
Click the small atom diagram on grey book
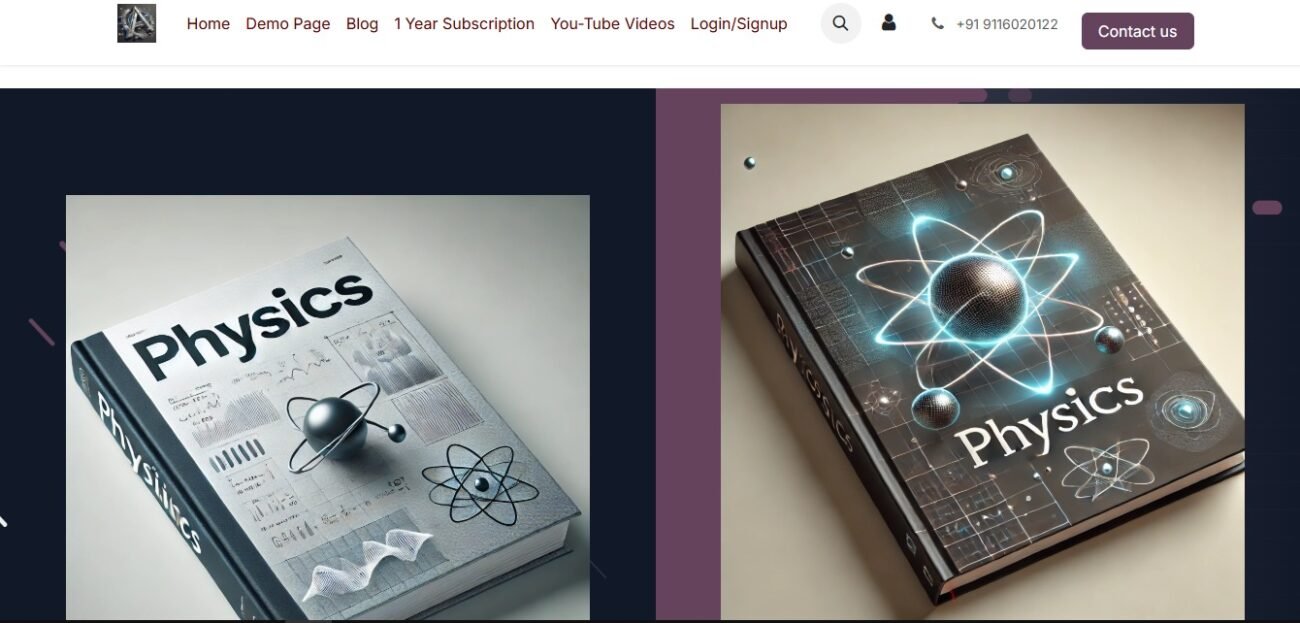coord(480,485)
